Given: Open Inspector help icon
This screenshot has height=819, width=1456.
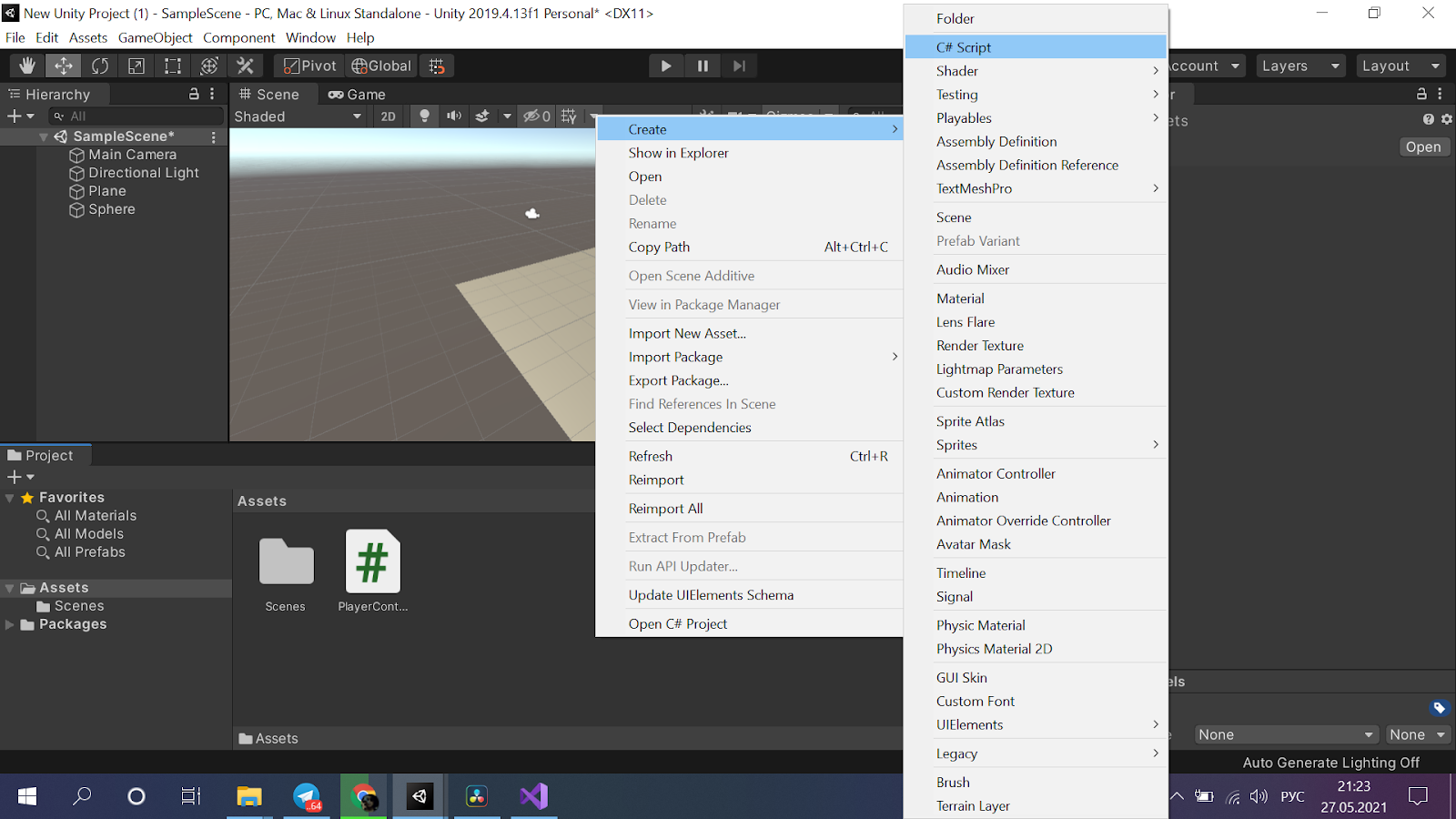Looking at the screenshot, I should click(x=1429, y=119).
